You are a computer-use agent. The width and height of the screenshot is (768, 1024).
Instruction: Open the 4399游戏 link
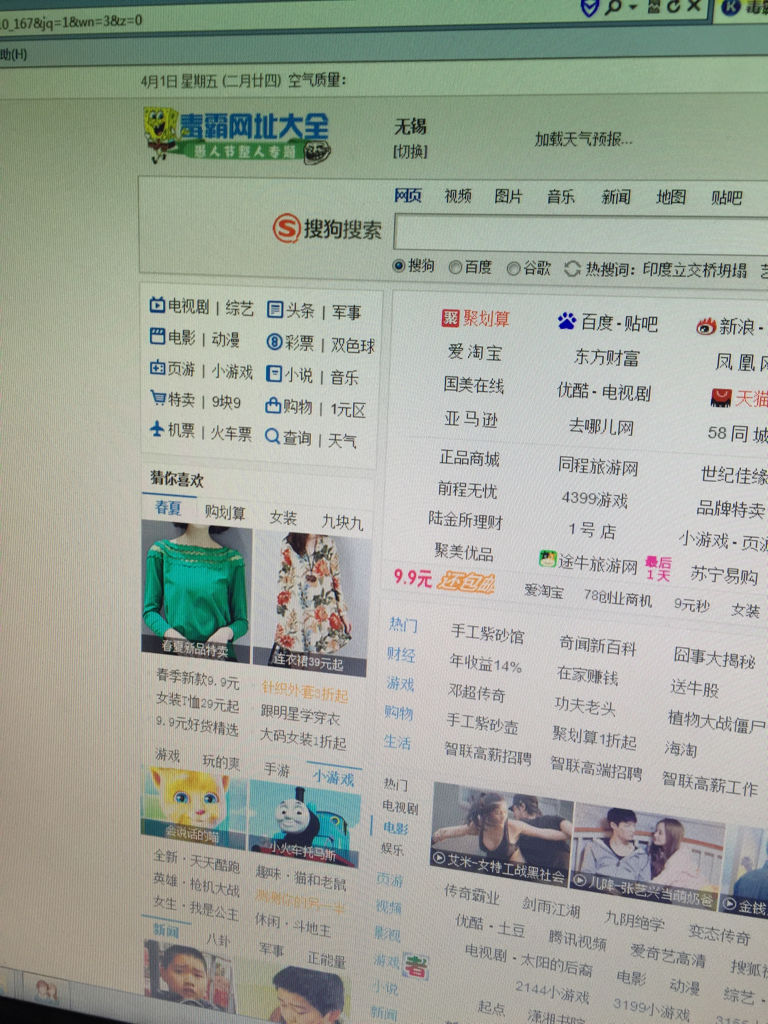tap(594, 499)
